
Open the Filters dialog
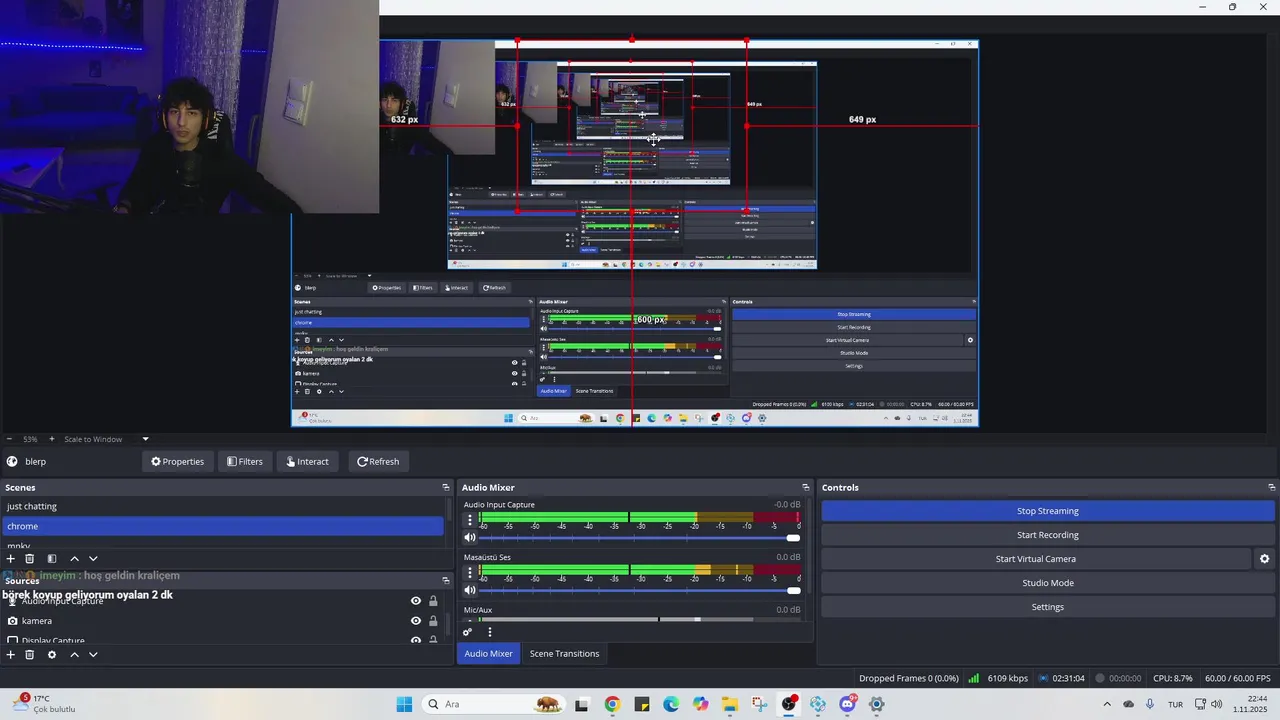[x=244, y=461]
